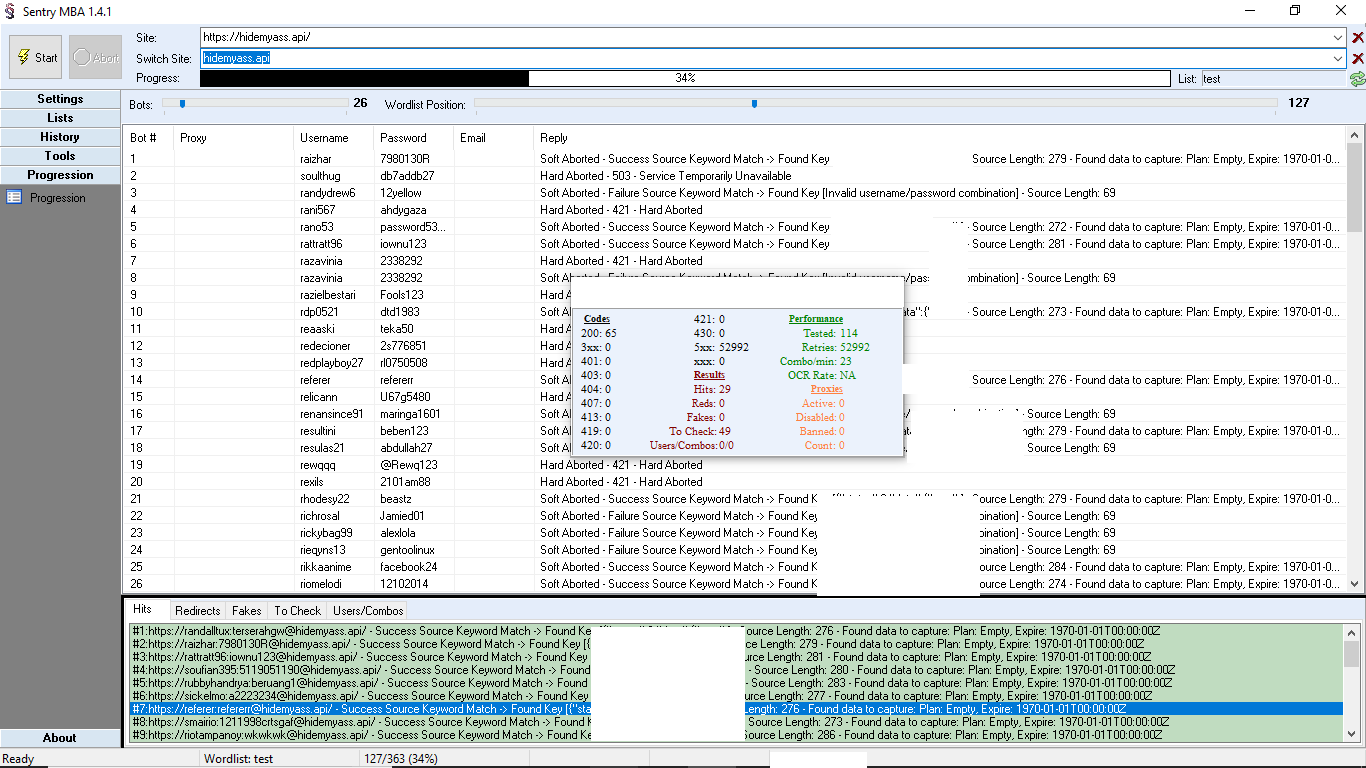Click the Start button with lightning icon
The height and width of the screenshot is (768, 1366).
[36, 57]
